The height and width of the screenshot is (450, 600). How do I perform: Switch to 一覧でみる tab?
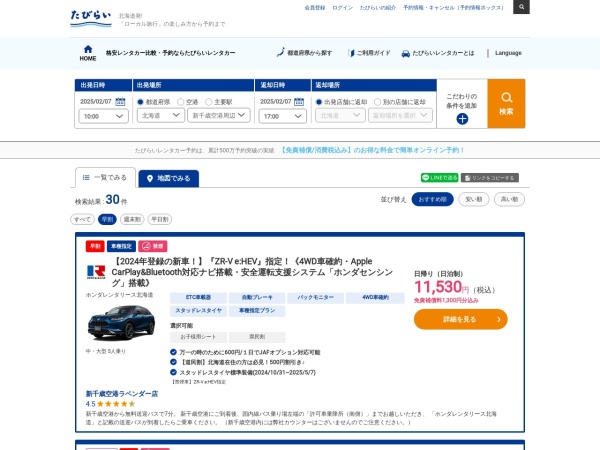(x=105, y=178)
